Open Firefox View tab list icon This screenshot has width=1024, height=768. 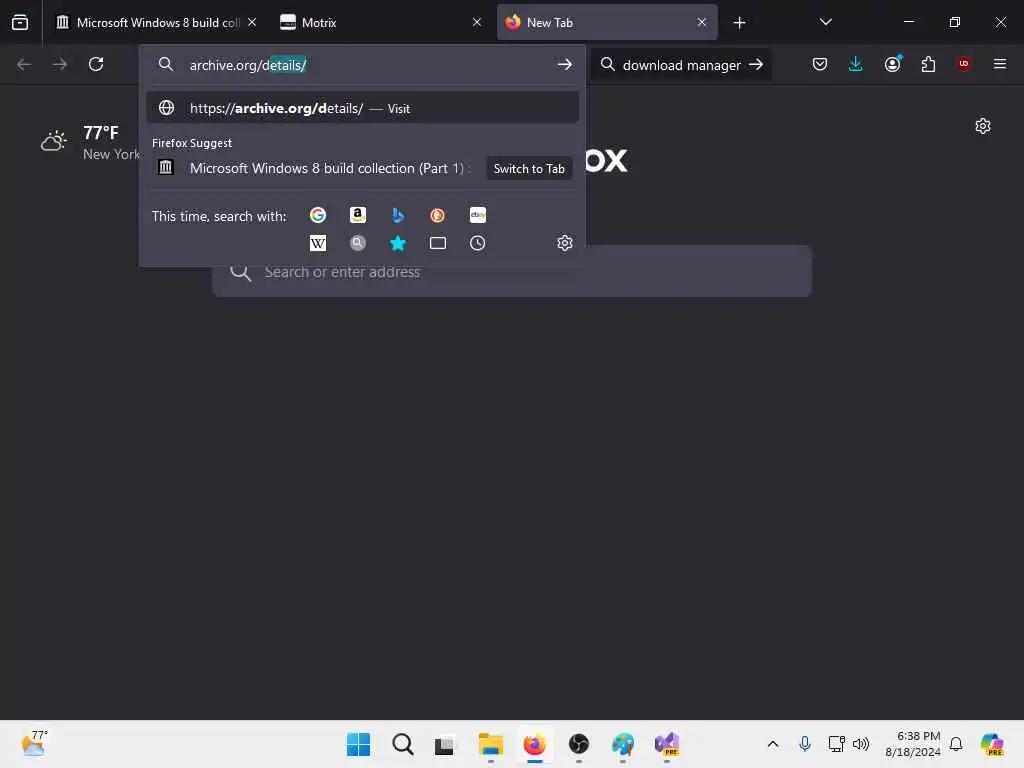[x=20, y=22]
